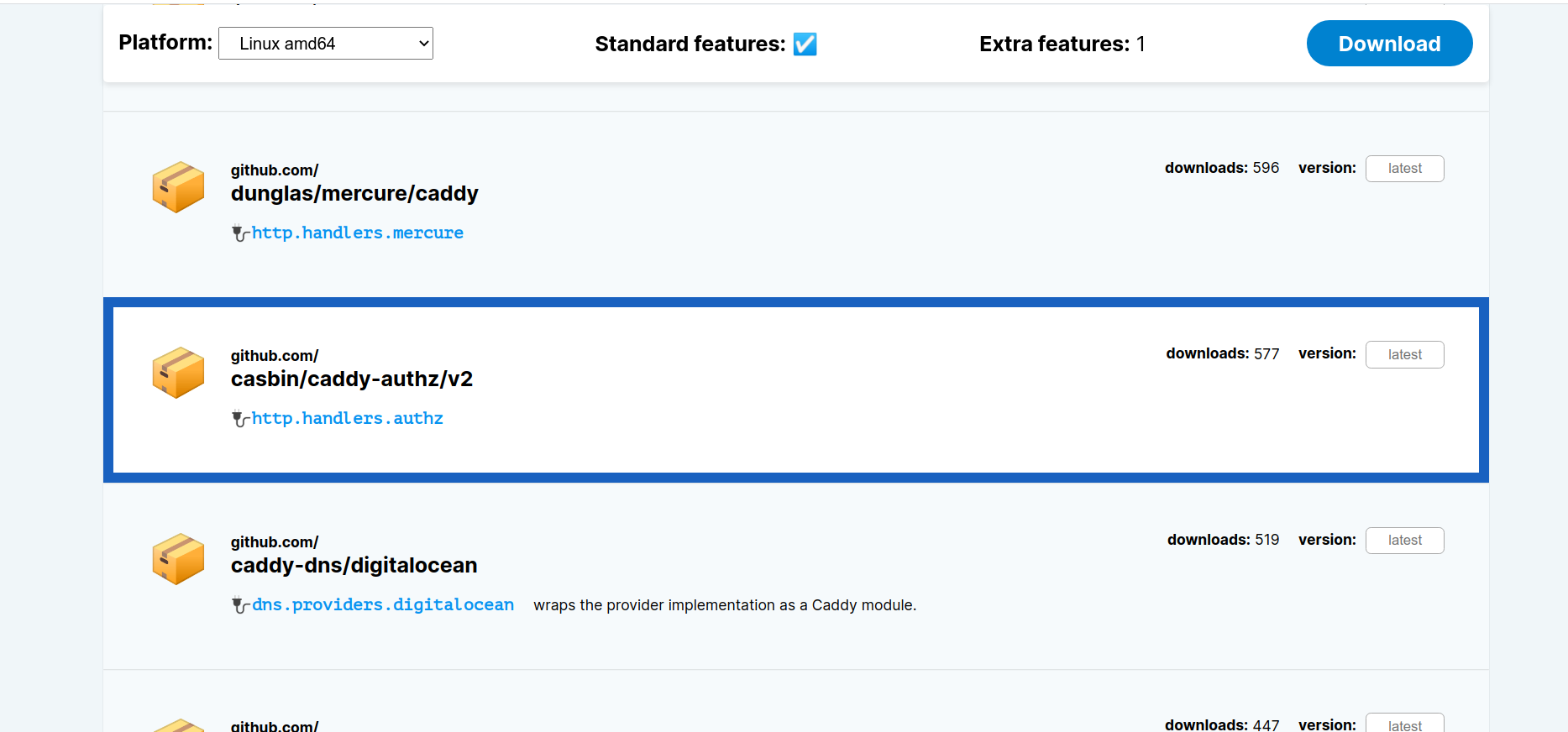This screenshot has width=1568, height=732.
Task: Click the package icon beside dunglas/mercure/caddy
Action: pos(177,186)
